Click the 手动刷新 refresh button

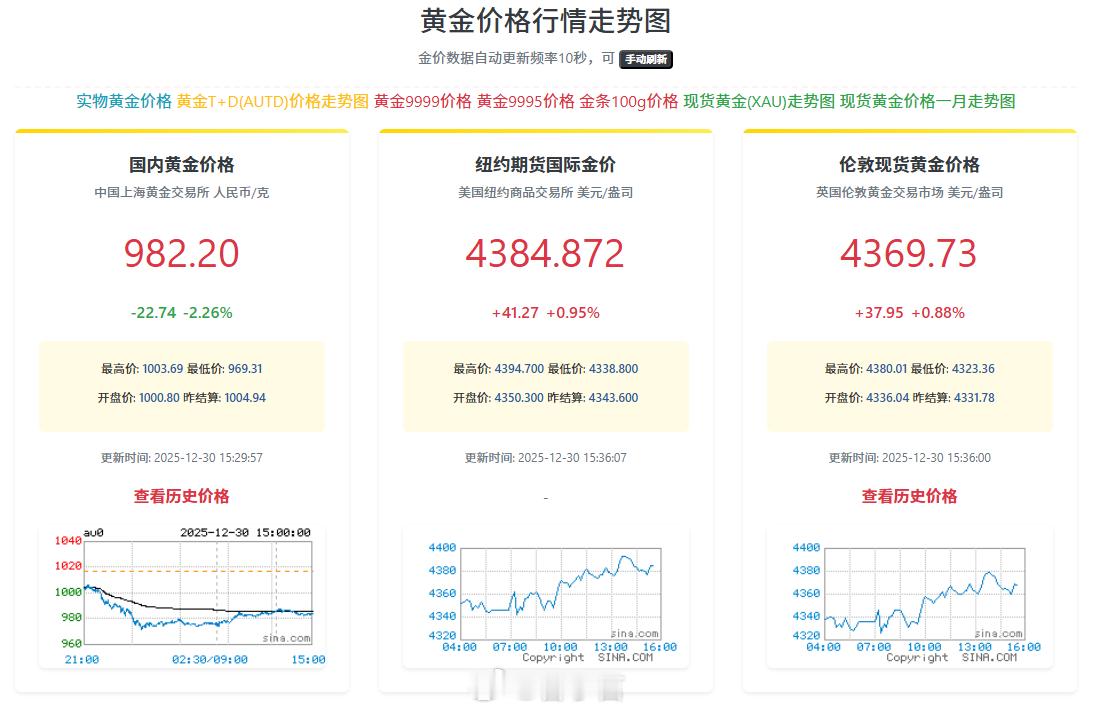(x=646, y=59)
